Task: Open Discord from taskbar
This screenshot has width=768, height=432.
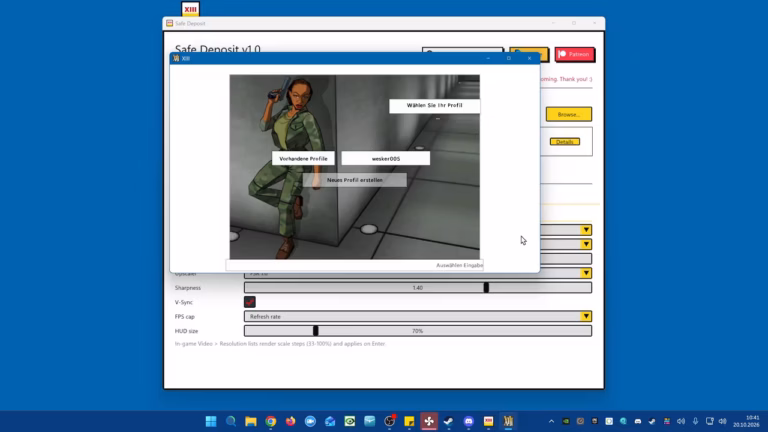Action: tap(469, 421)
